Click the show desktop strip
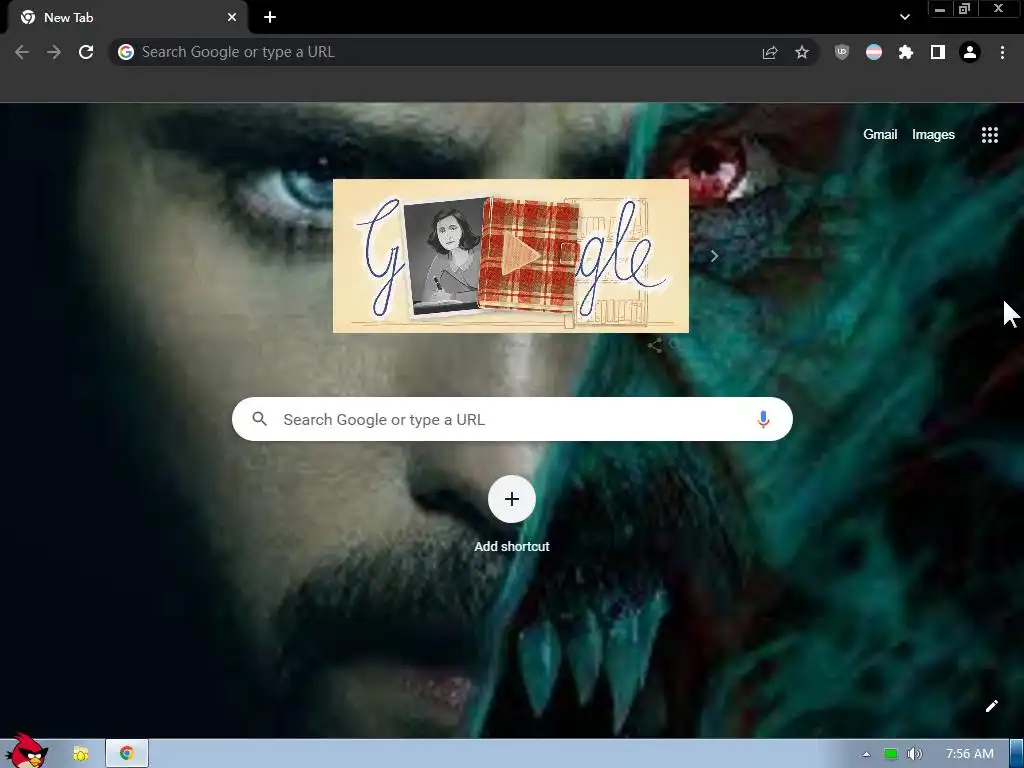 (x=1016, y=754)
